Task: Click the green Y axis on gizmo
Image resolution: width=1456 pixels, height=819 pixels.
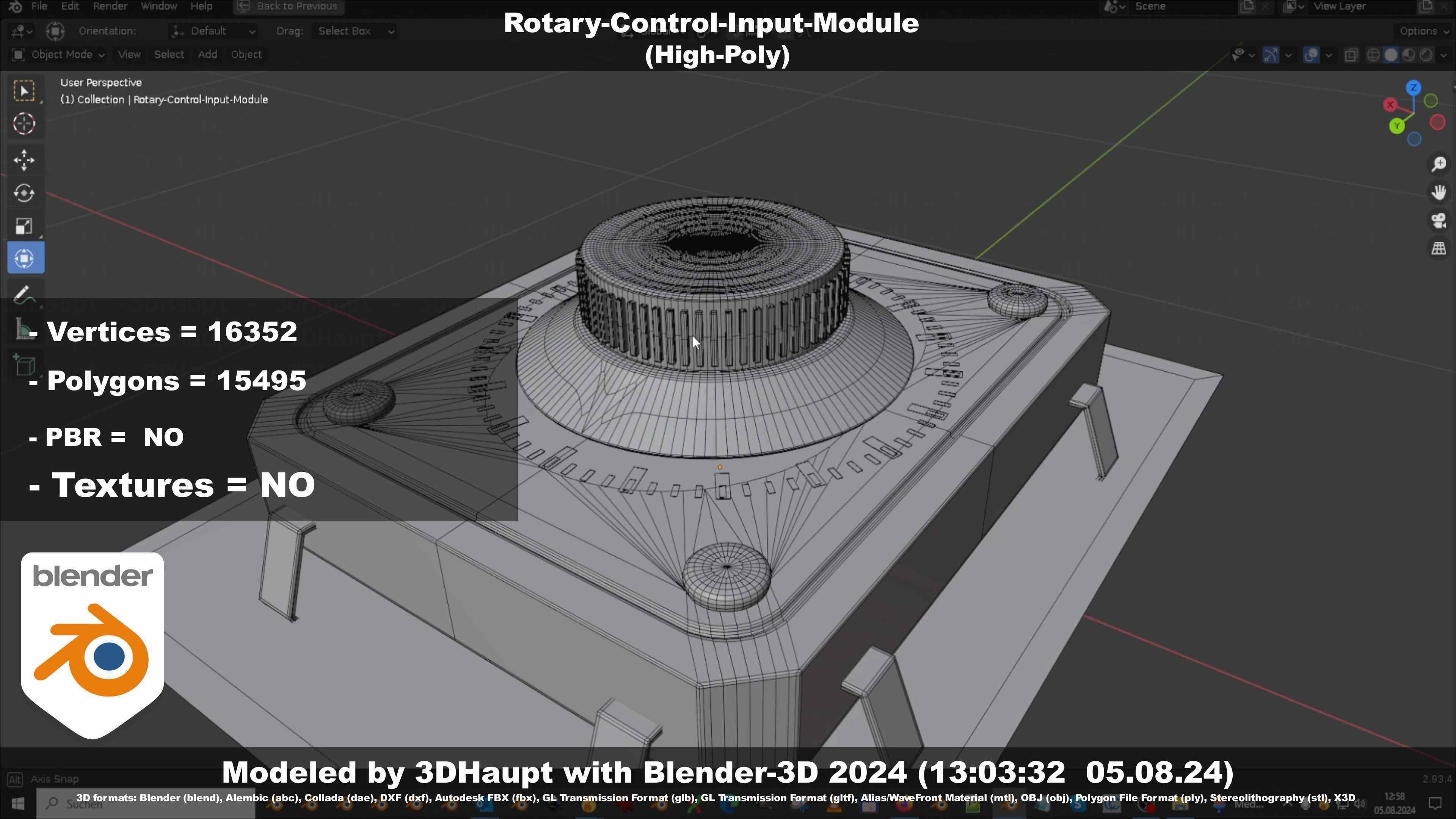Action: [x=1397, y=126]
